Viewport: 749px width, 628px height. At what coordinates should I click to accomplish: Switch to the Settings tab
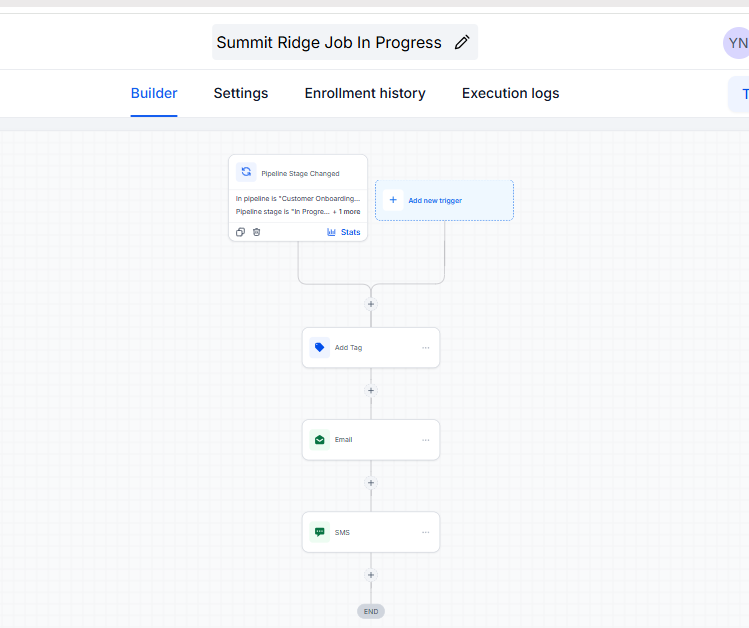click(x=241, y=93)
